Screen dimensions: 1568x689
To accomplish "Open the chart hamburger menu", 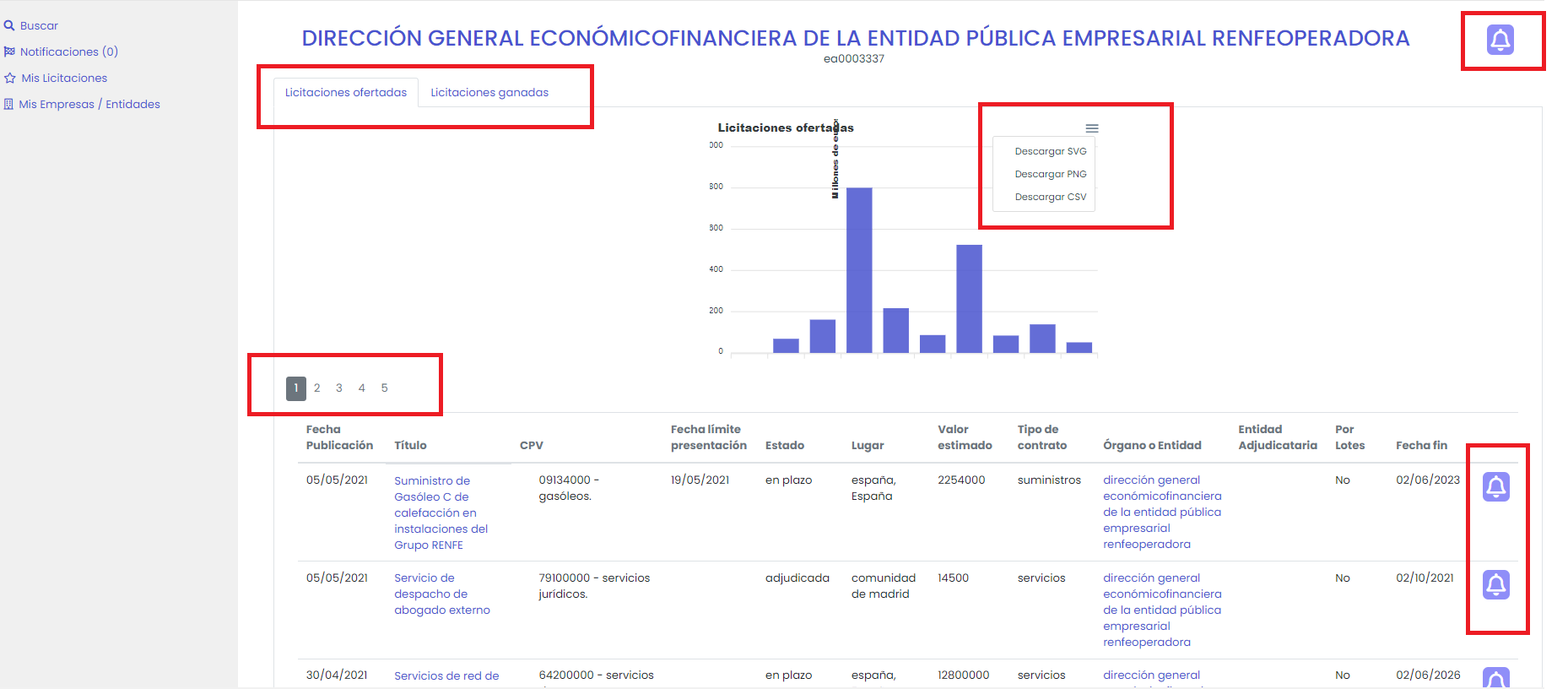I will 1092,128.
